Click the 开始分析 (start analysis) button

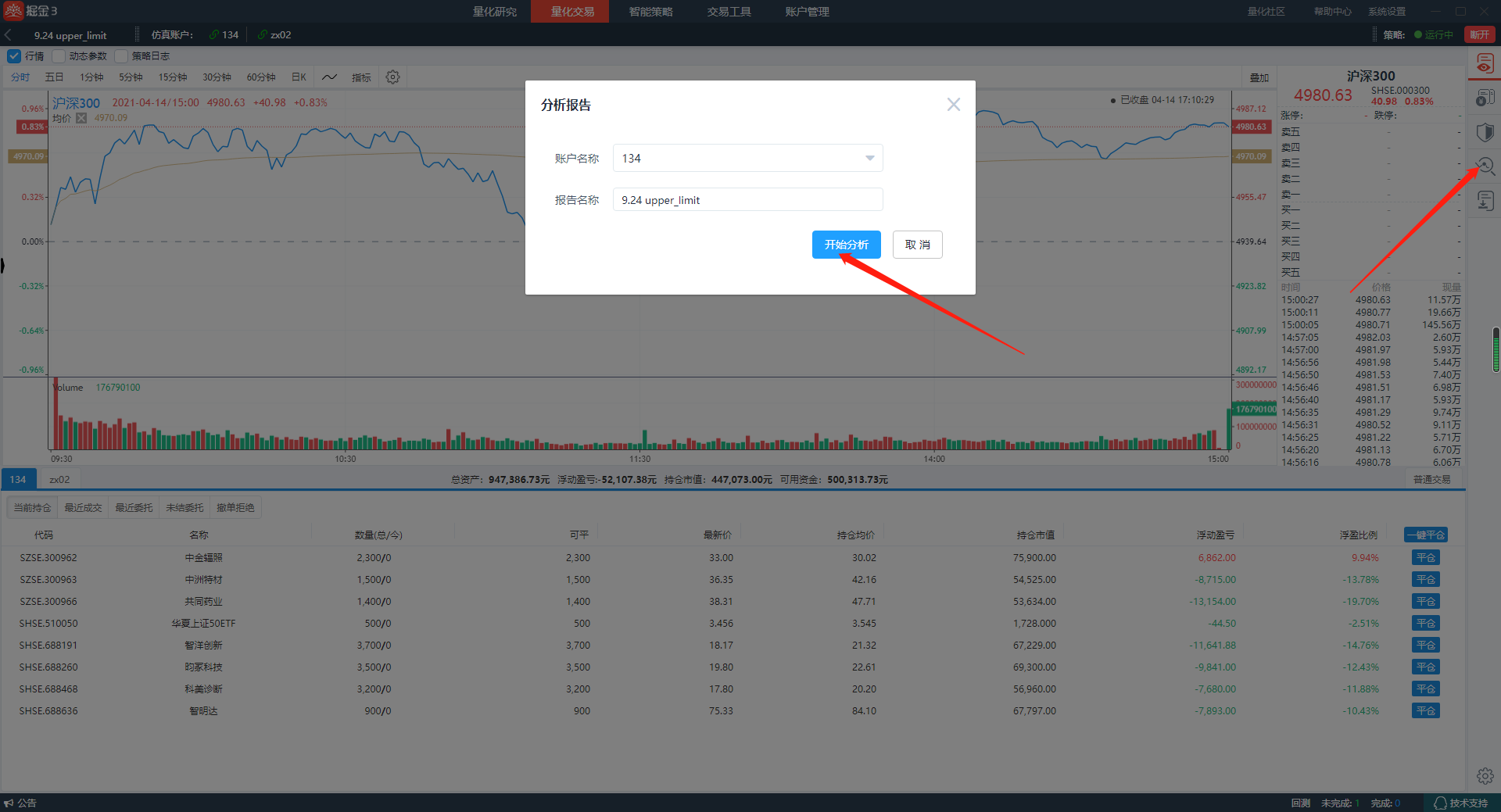(x=846, y=245)
